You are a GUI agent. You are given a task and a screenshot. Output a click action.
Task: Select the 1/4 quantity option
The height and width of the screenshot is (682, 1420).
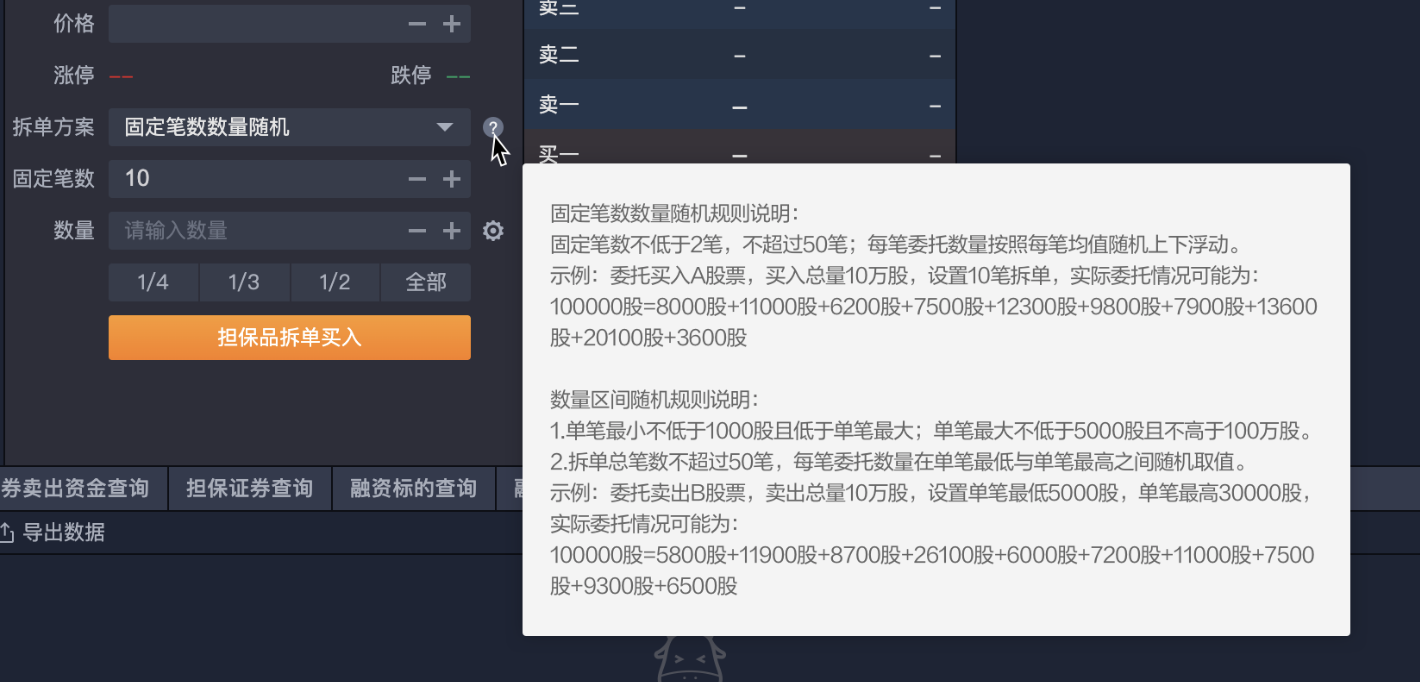pyautogui.click(x=153, y=282)
